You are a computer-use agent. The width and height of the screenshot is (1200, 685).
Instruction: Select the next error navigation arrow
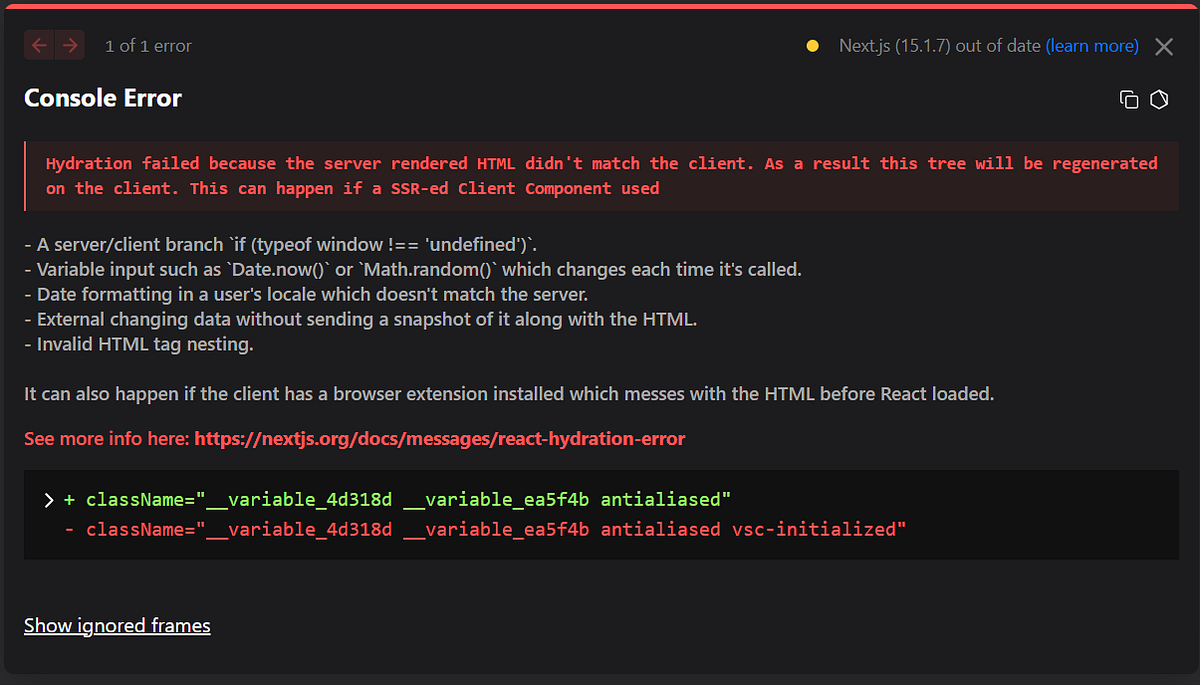[69, 45]
